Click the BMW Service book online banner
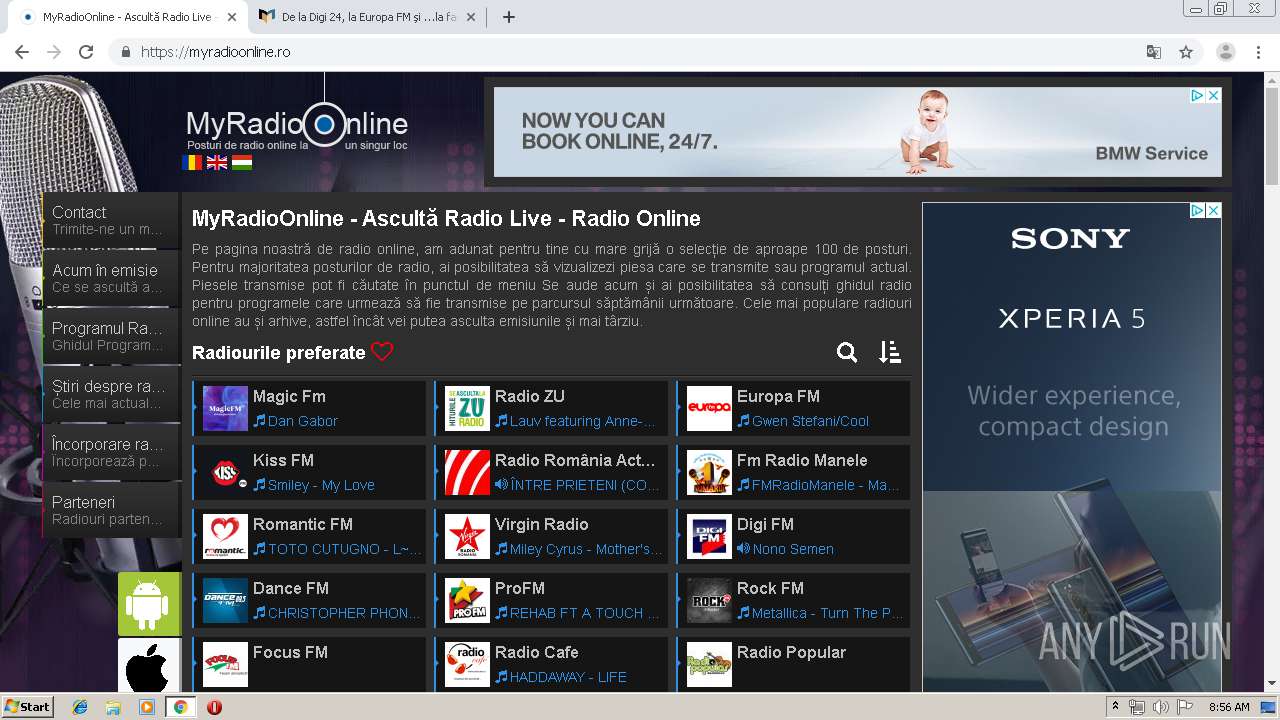The height and width of the screenshot is (720, 1280). coord(857,132)
